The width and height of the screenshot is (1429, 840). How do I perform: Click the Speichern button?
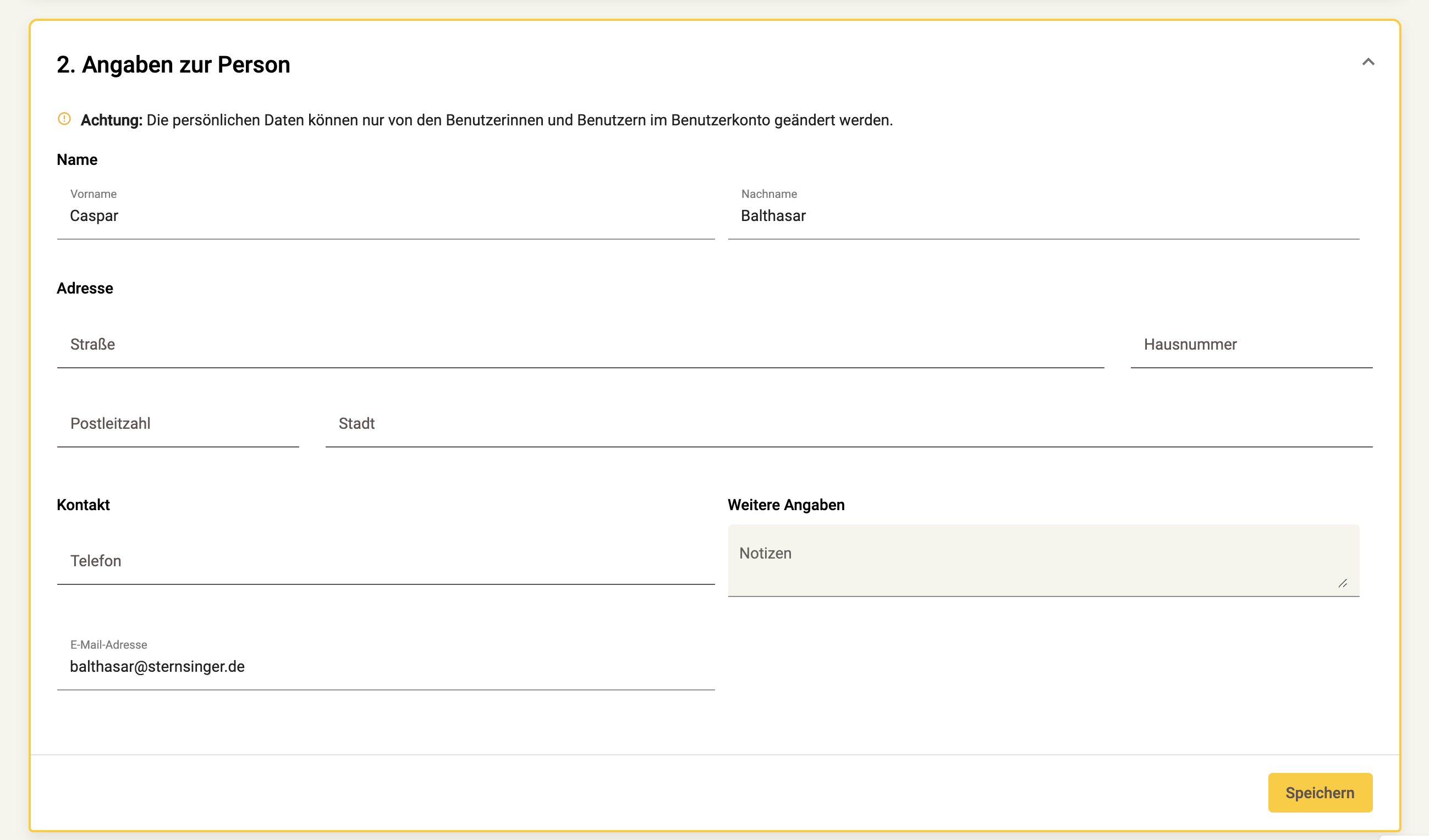pyautogui.click(x=1320, y=792)
